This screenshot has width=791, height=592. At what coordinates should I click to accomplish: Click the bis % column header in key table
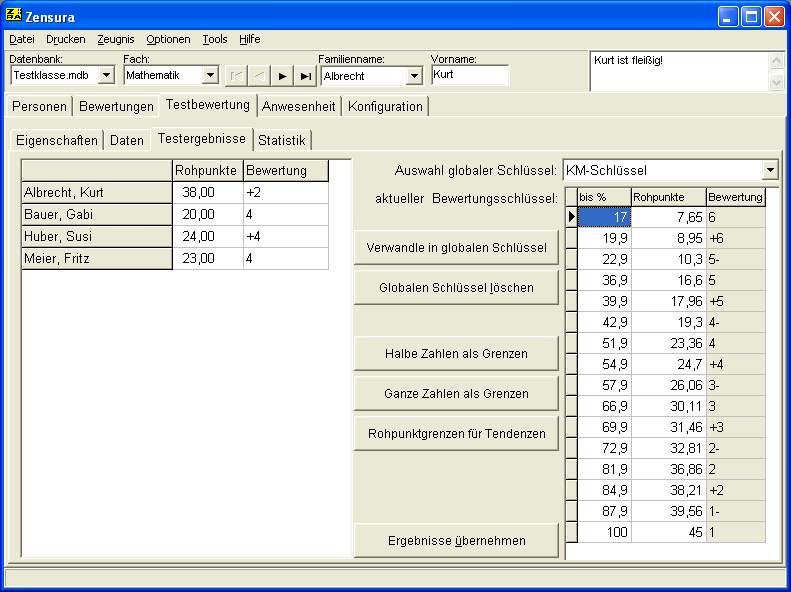click(x=604, y=197)
